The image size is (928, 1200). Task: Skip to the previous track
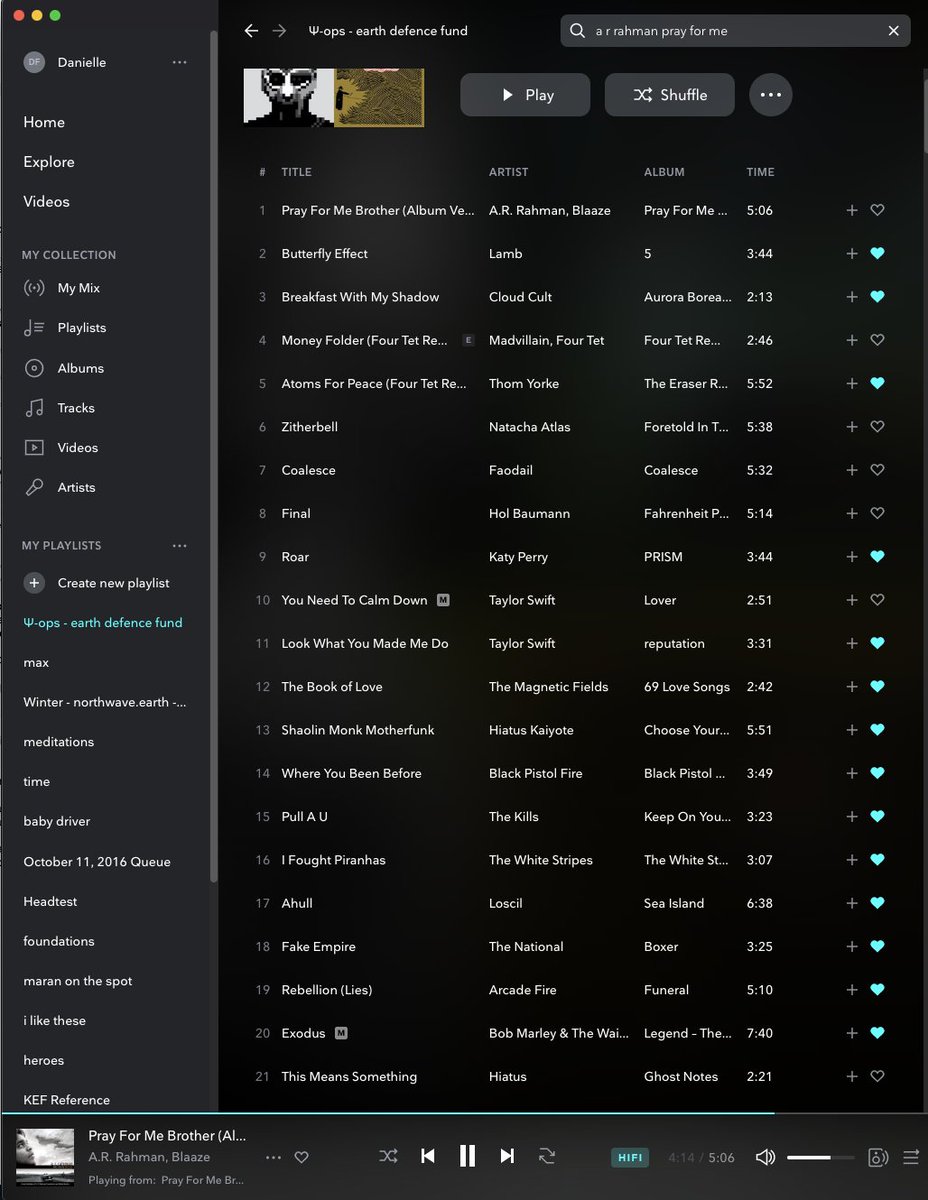pos(428,1156)
